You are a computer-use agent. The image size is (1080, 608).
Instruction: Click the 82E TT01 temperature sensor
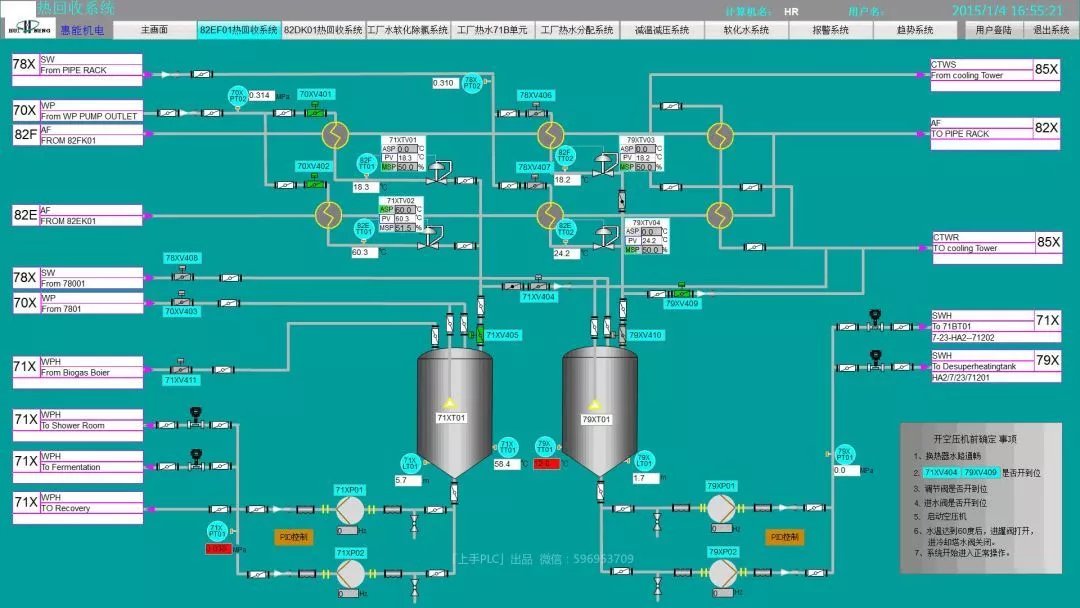click(366, 228)
